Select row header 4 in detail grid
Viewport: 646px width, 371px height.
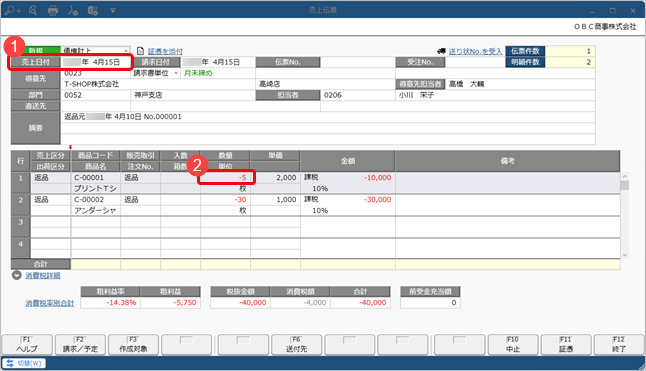(21, 249)
